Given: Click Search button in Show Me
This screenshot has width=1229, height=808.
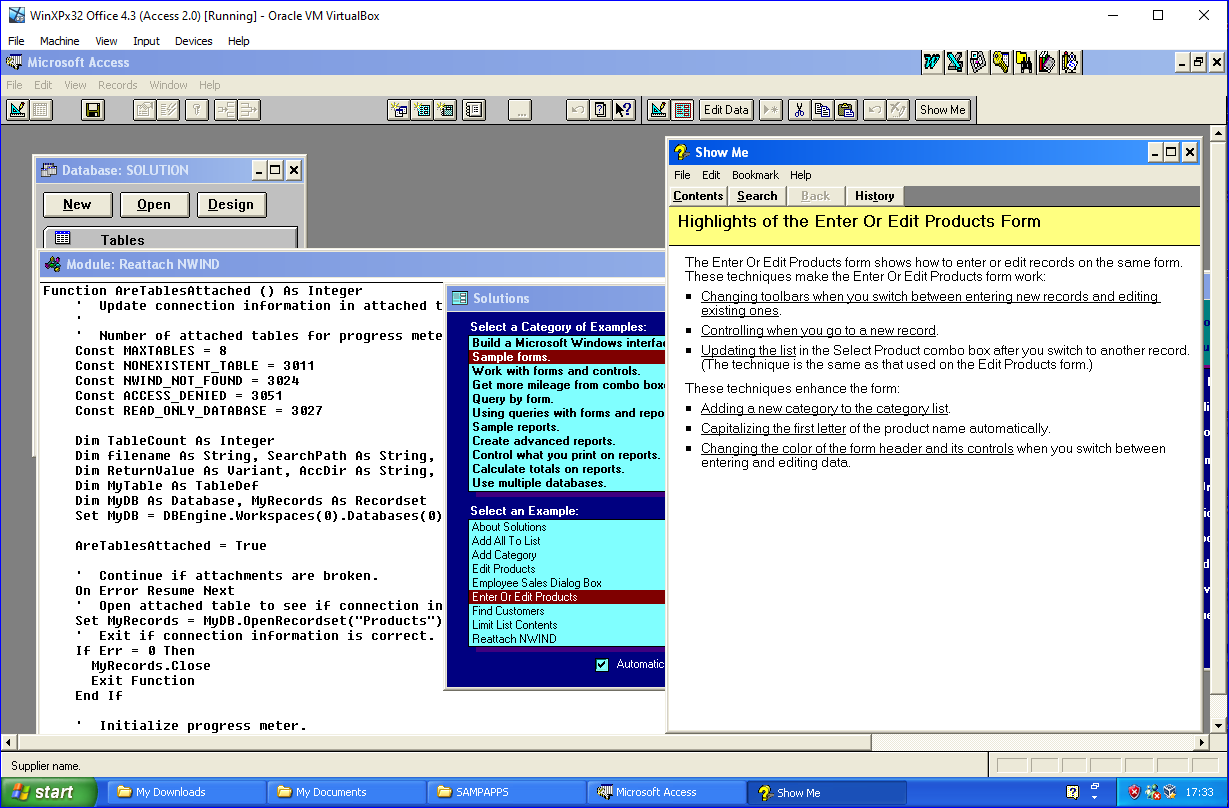Looking at the screenshot, I should 757,196.
